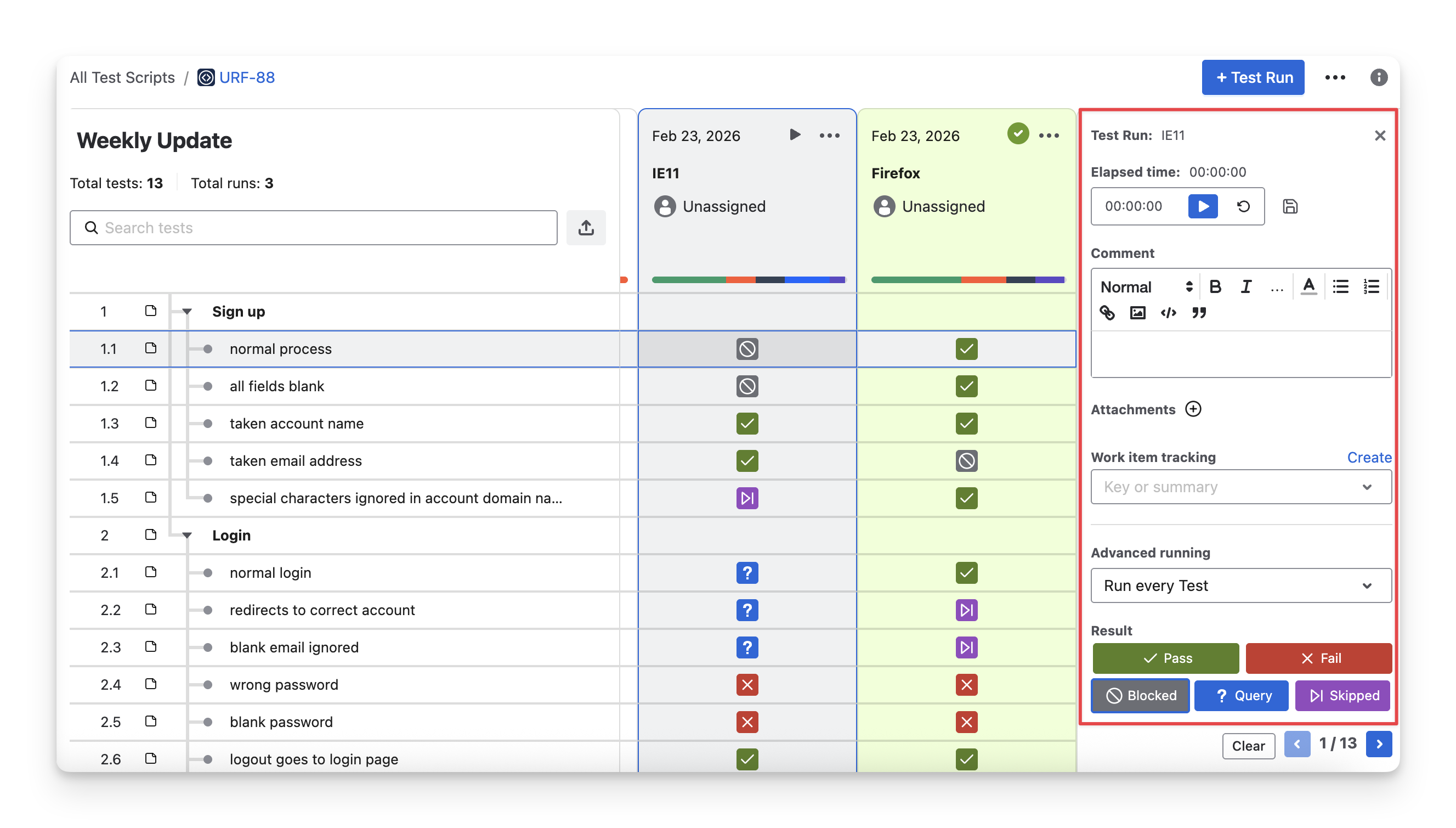Screen dimensions: 1456x828
Task: Collapse the Sign up test group
Action: tap(187, 312)
